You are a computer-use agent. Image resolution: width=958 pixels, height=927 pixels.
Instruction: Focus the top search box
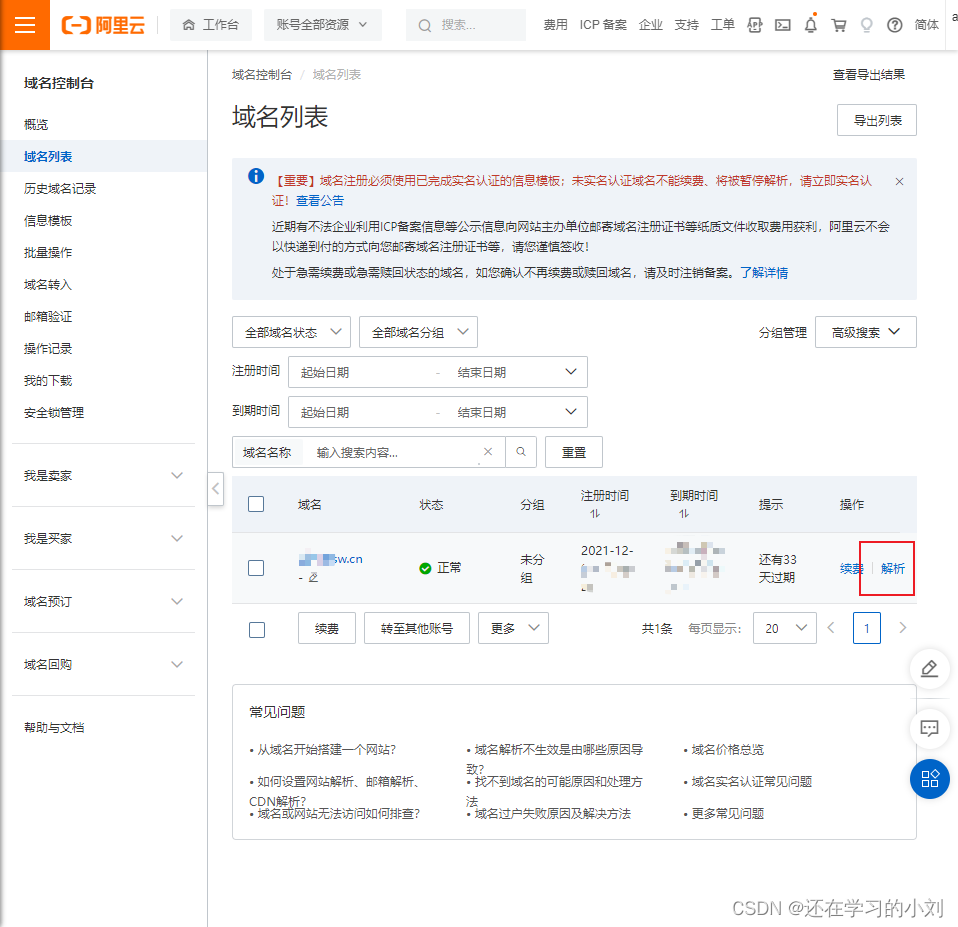tap(466, 25)
